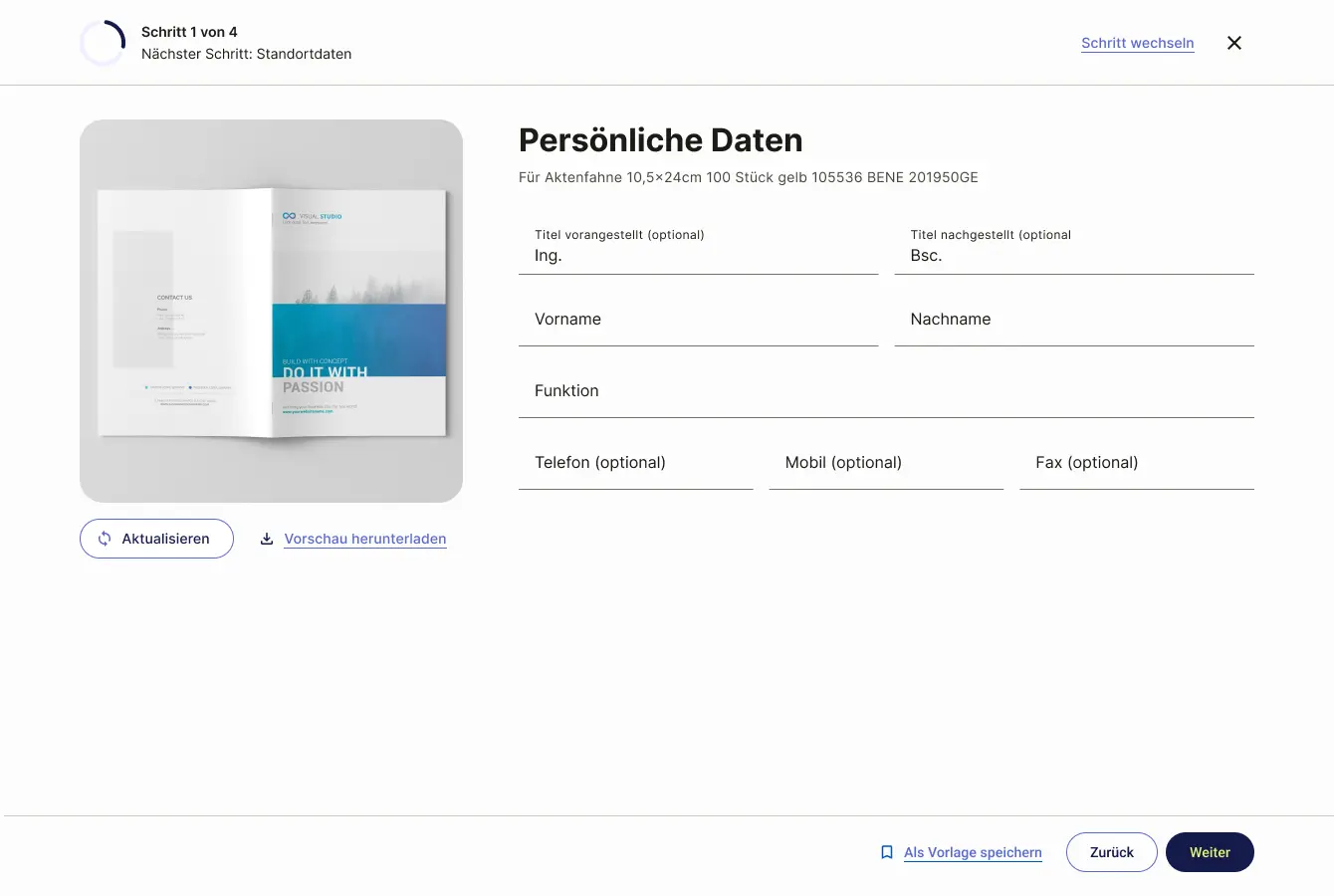The image size is (1334, 896).
Task: Click the refresh icon beside Aktualisieren
Action: pyautogui.click(x=104, y=539)
